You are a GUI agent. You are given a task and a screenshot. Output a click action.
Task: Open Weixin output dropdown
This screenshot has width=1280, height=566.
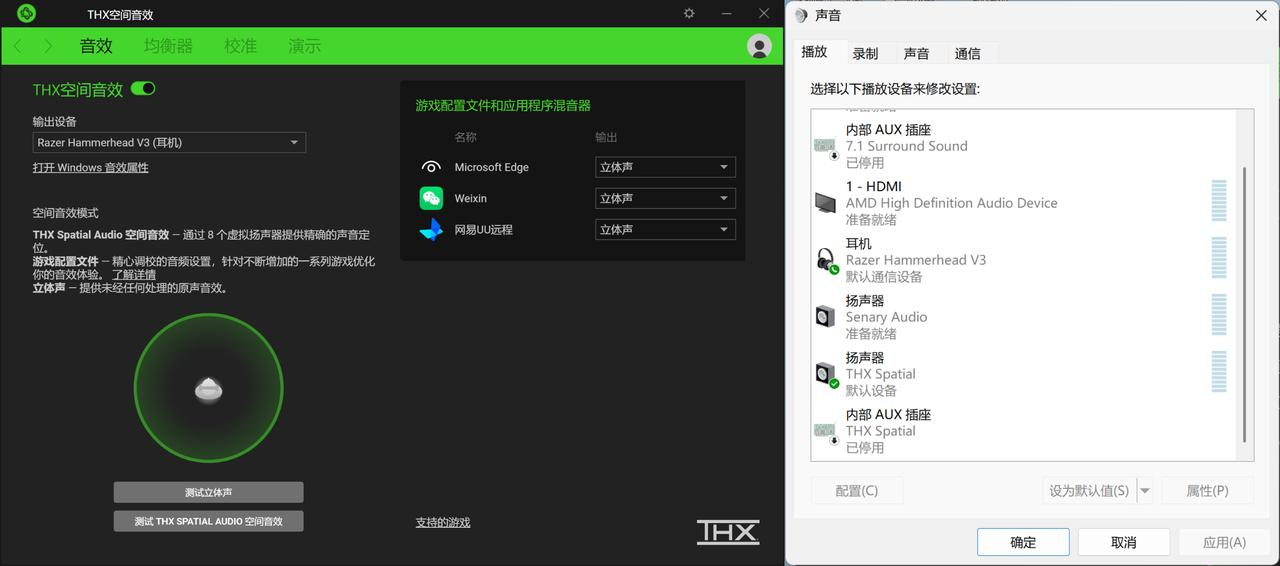665,198
